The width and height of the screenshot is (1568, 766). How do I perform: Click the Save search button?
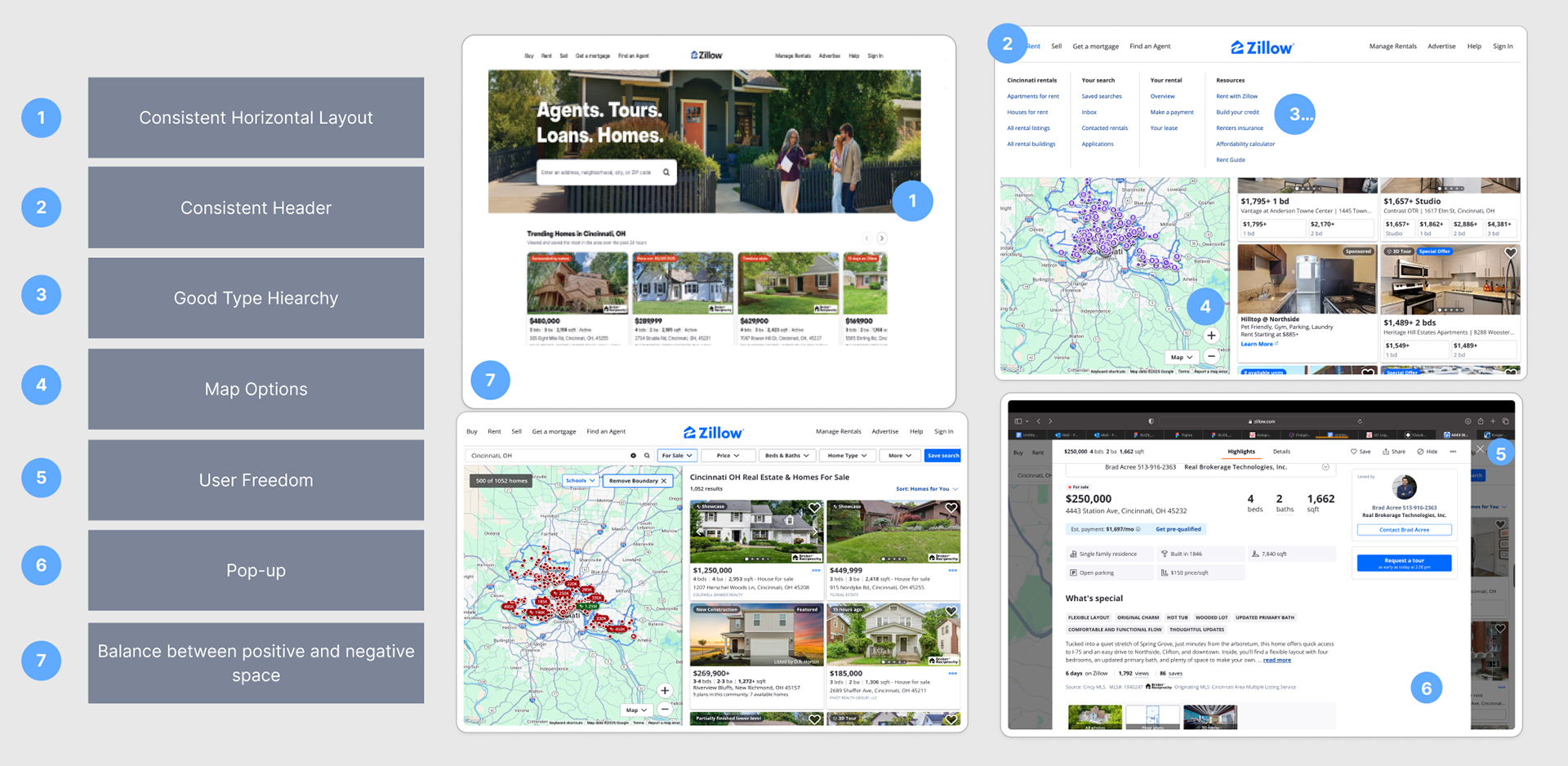(943, 456)
